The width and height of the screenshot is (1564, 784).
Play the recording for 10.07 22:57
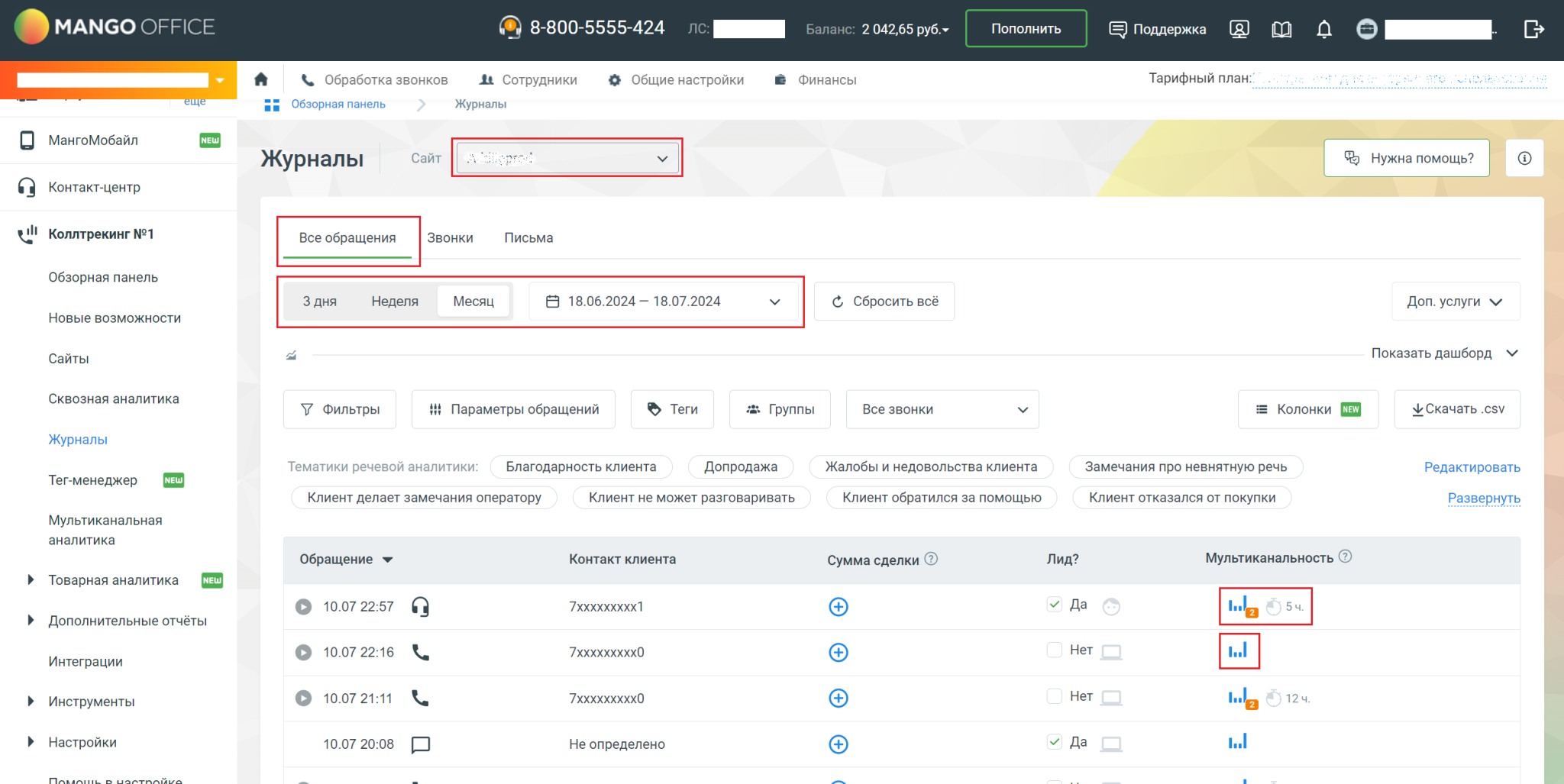tap(303, 607)
